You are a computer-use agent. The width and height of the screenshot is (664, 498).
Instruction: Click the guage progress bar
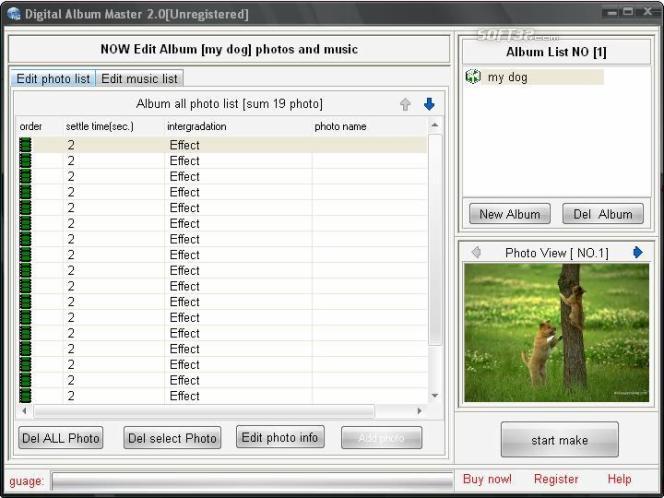click(x=252, y=481)
